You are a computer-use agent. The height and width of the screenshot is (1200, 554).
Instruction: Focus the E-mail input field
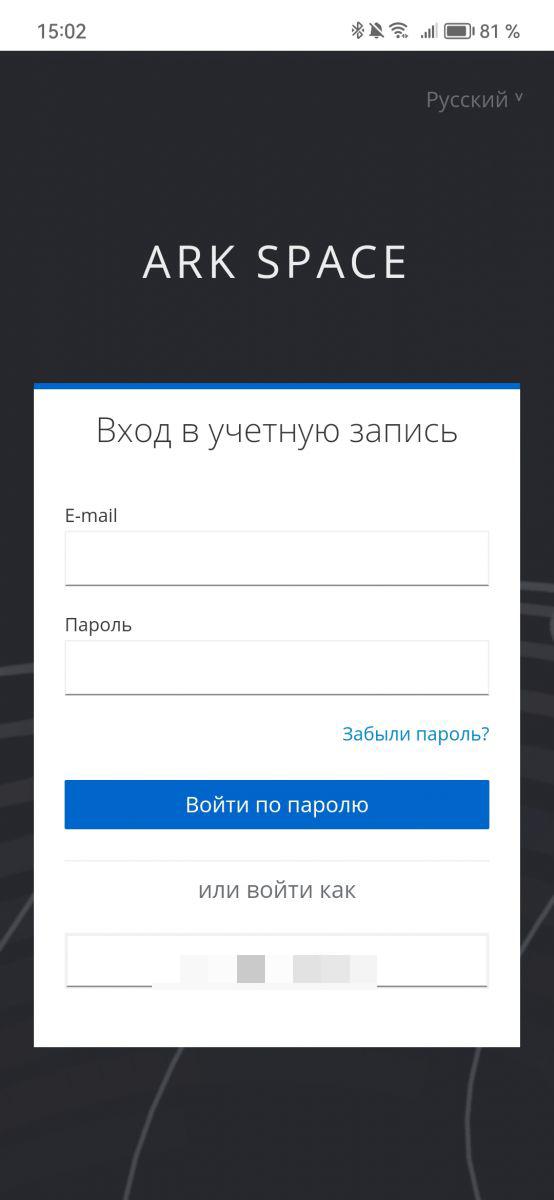[x=277, y=558]
